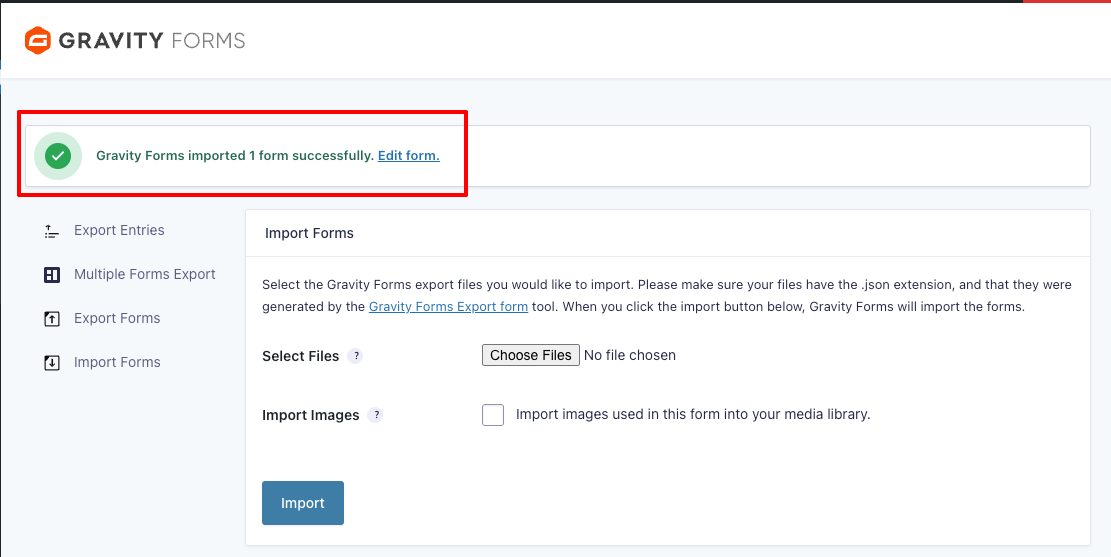Click the Gravity Forms logo icon
This screenshot has height=557, width=1111.
pyautogui.click(x=38, y=40)
